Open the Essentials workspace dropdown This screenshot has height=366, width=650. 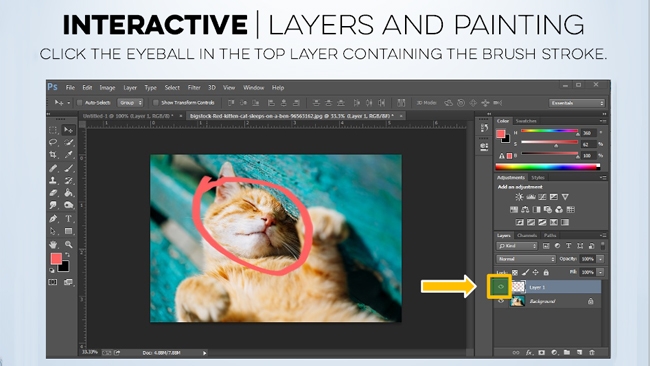(x=577, y=103)
